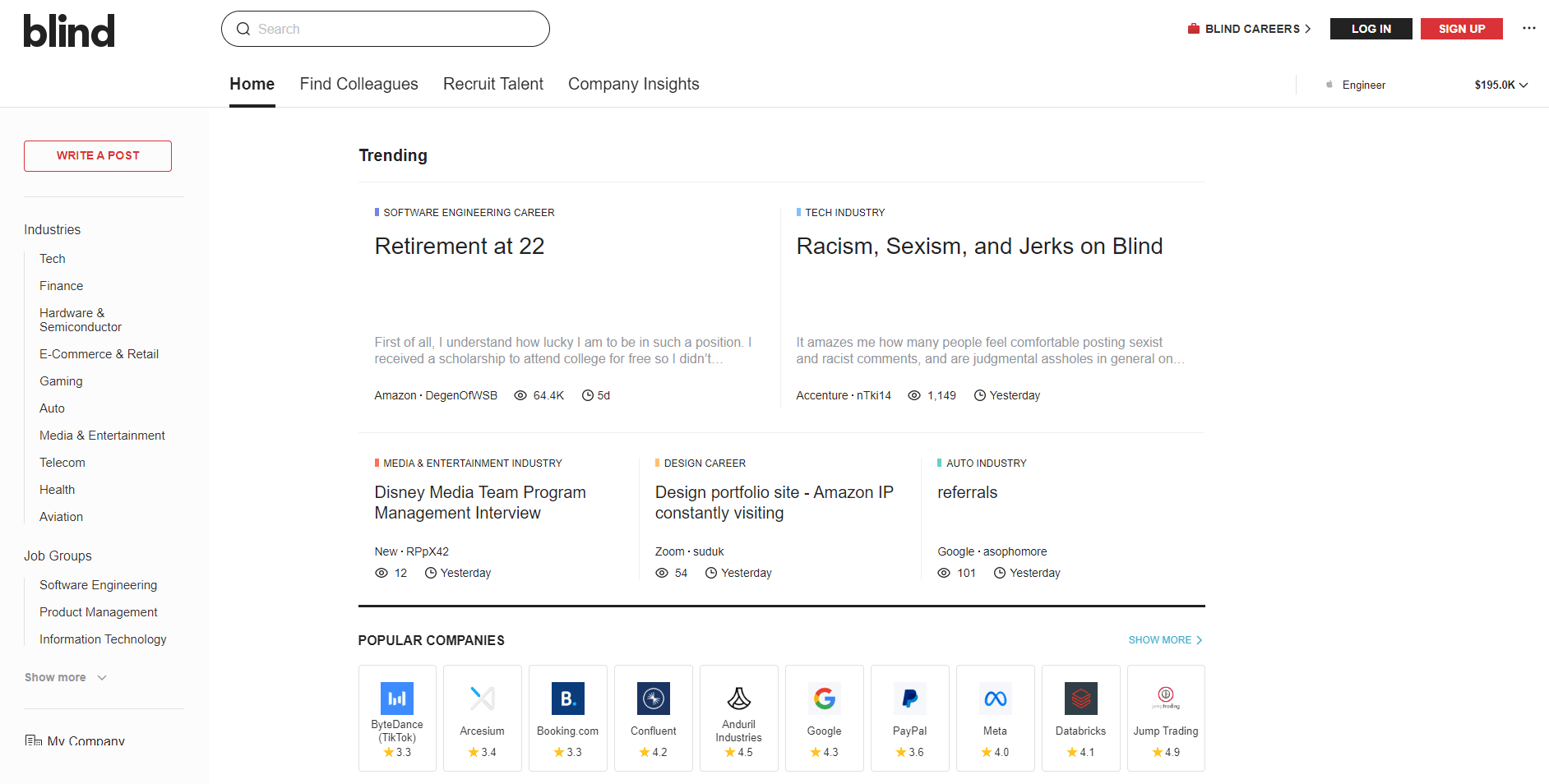This screenshot has width=1549, height=784.
Task: Open the three-dots more menu
Action: tap(1528, 28)
